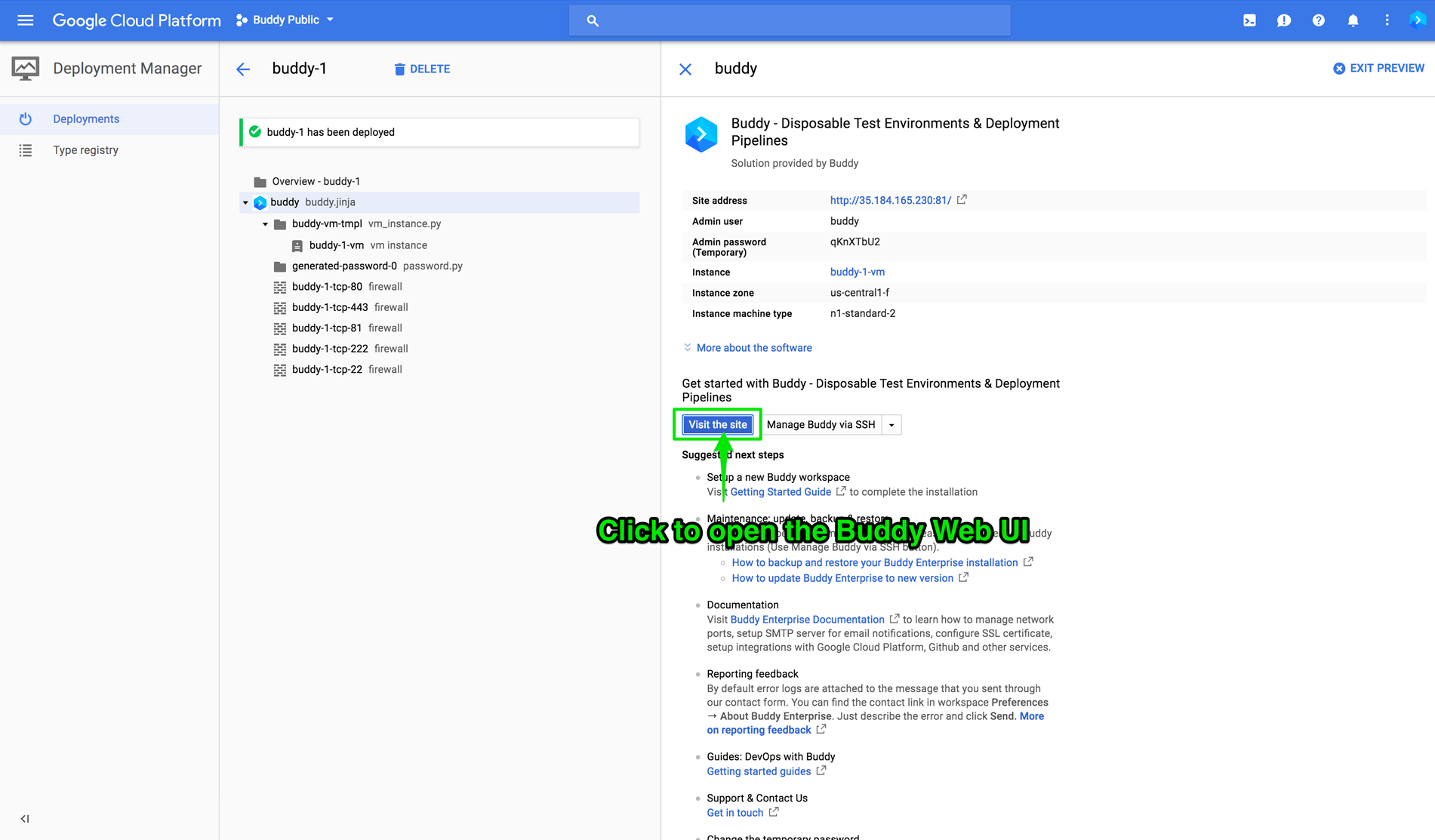Open the SSH options dropdown arrow
The width and height of the screenshot is (1435, 840).
click(x=891, y=425)
